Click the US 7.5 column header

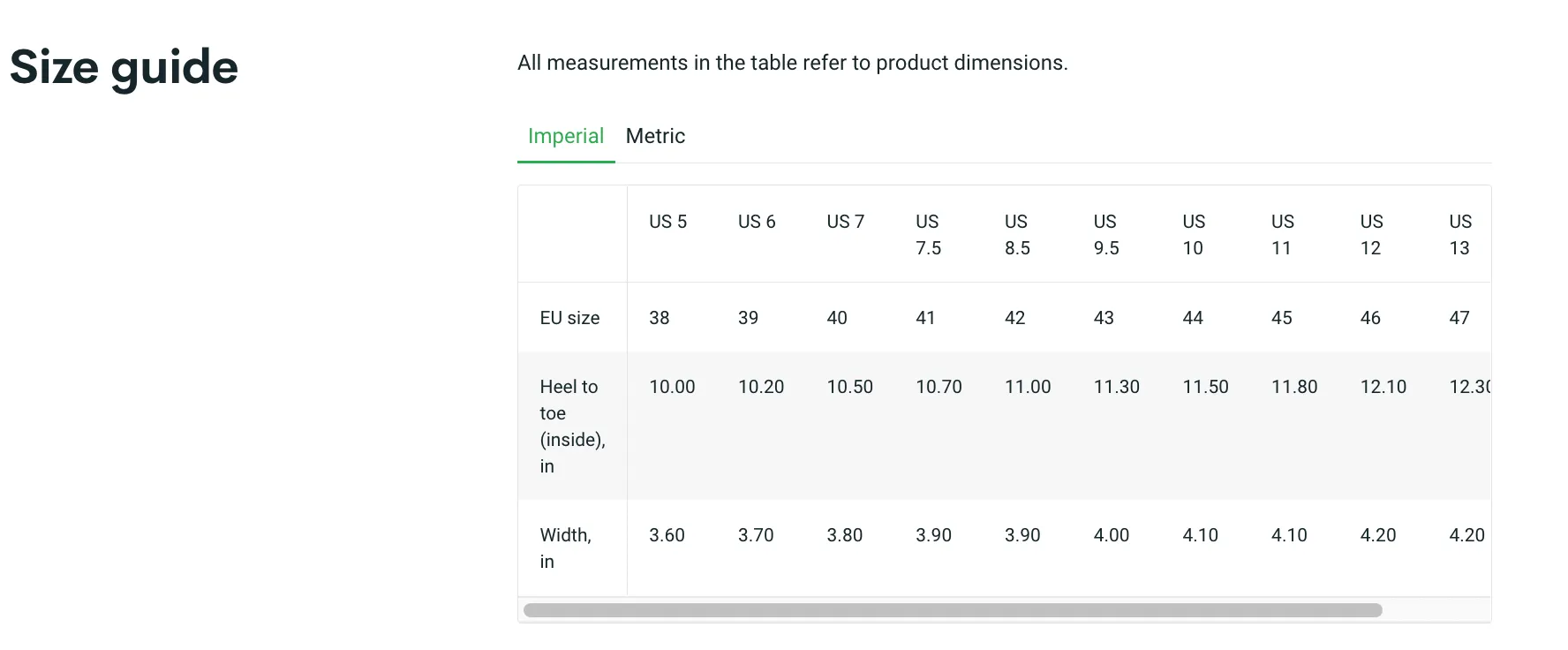coord(928,235)
